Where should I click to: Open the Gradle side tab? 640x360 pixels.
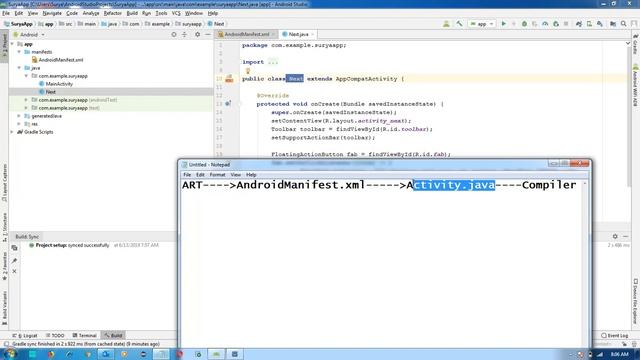tap(636, 44)
